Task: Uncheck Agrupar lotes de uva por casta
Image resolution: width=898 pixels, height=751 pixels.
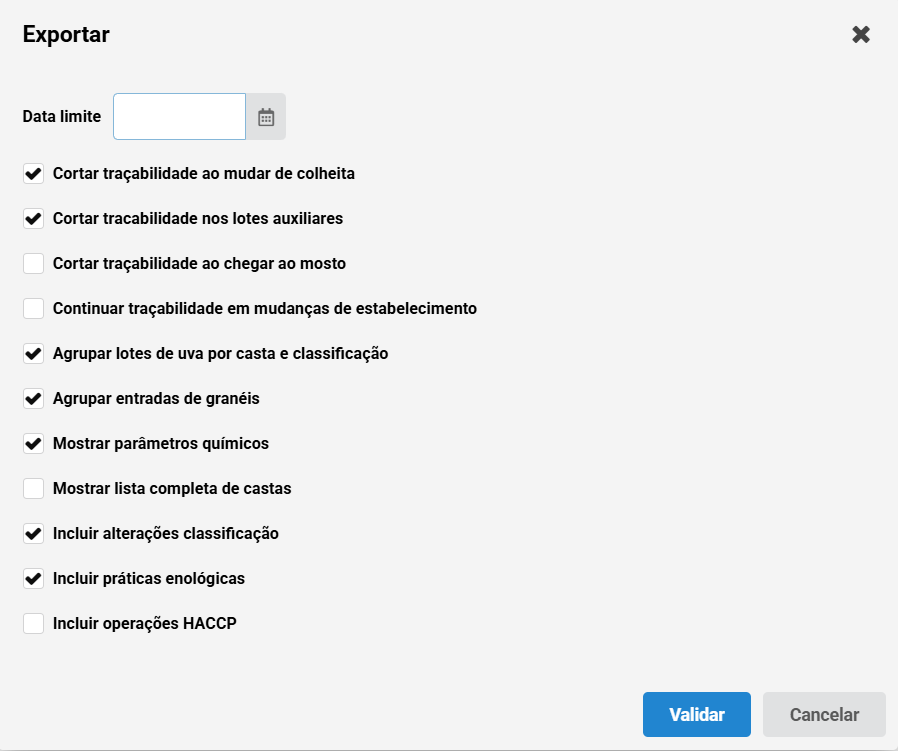Action: [x=33, y=353]
